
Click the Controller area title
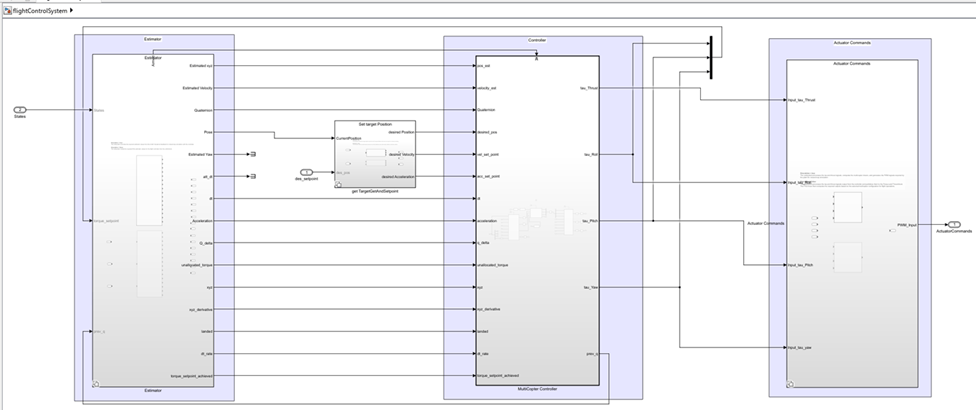pyautogui.click(x=537, y=40)
